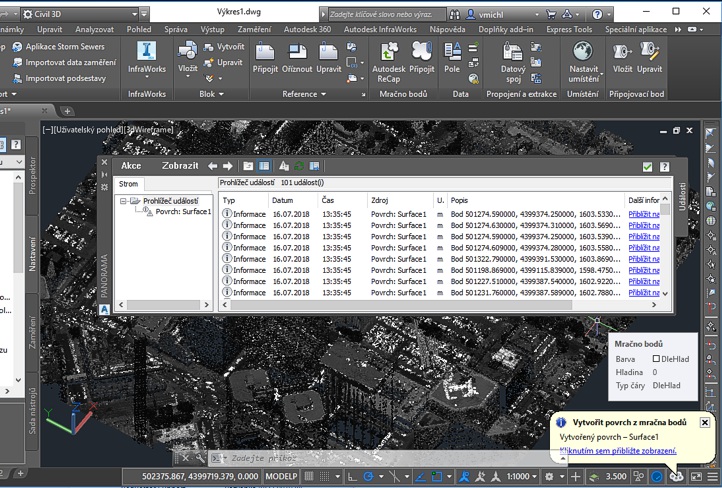Toggle ortho mode in status bar
The height and width of the screenshot is (488, 722).
[x=352, y=476]
